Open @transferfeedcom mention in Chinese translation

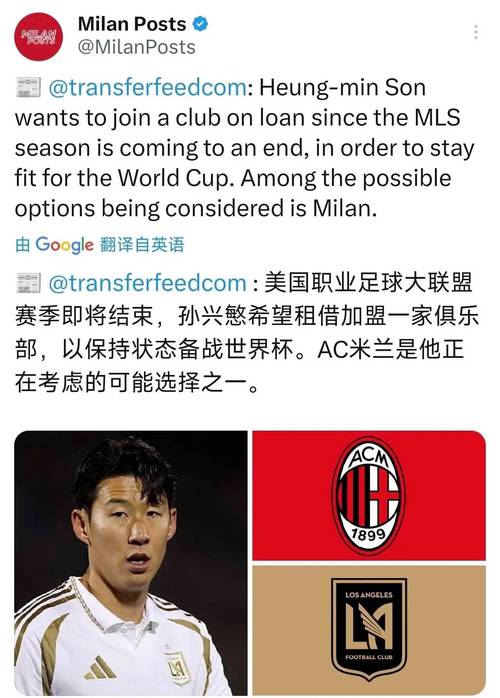[147, 283]
